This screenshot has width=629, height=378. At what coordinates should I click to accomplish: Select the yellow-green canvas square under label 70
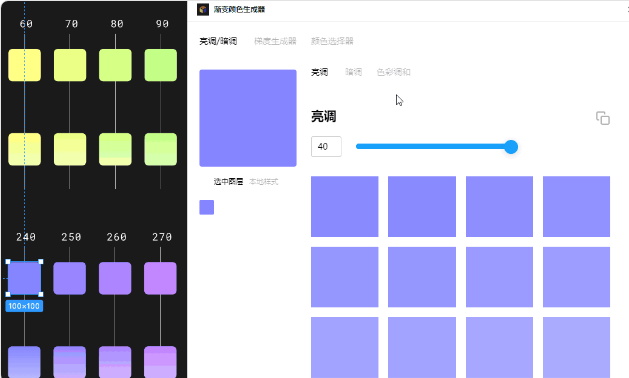click(70, 65)
